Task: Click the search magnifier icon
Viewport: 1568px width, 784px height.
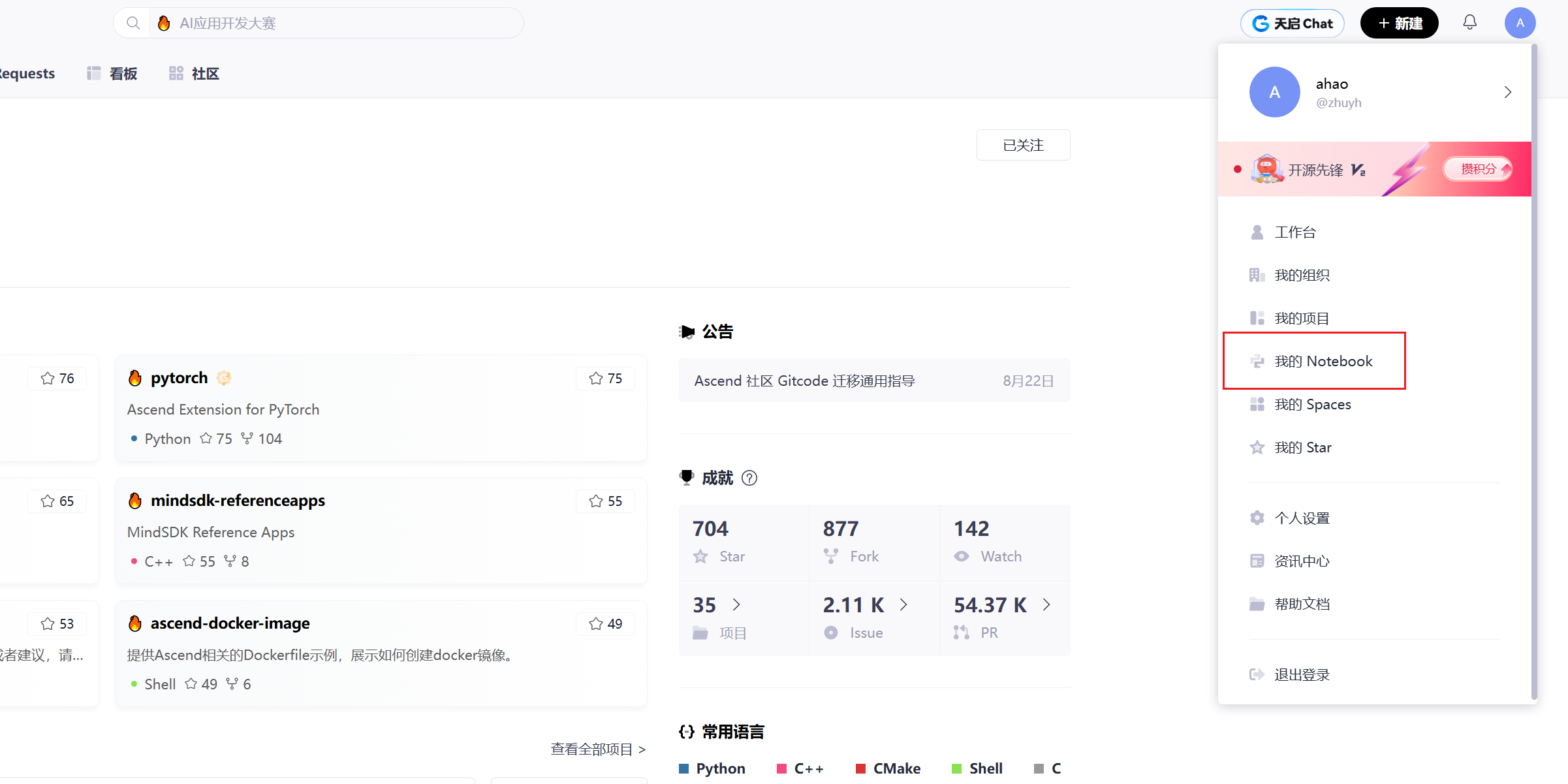Action: coord(133,23)
